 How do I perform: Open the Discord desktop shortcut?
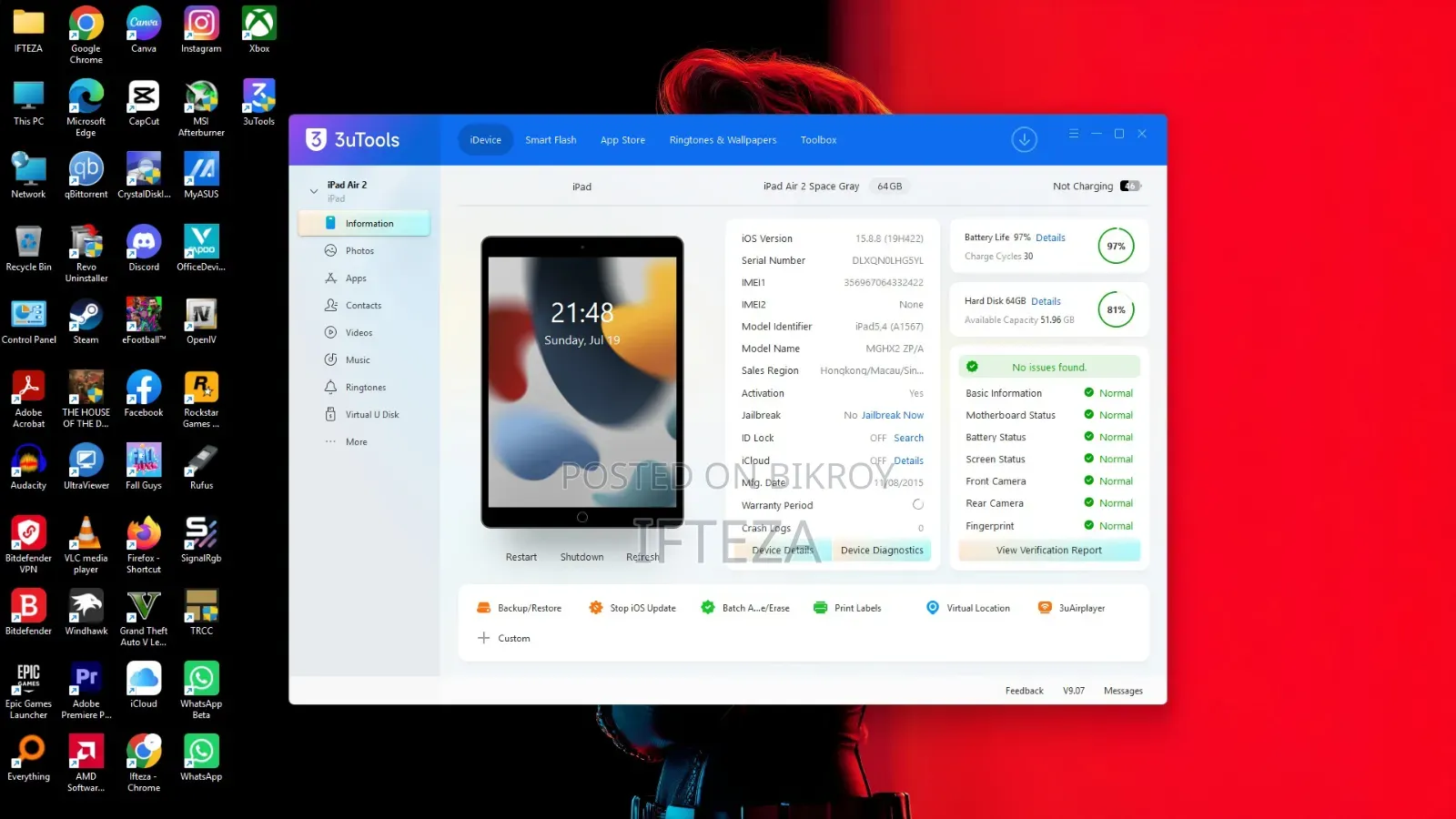pos(144,248)
